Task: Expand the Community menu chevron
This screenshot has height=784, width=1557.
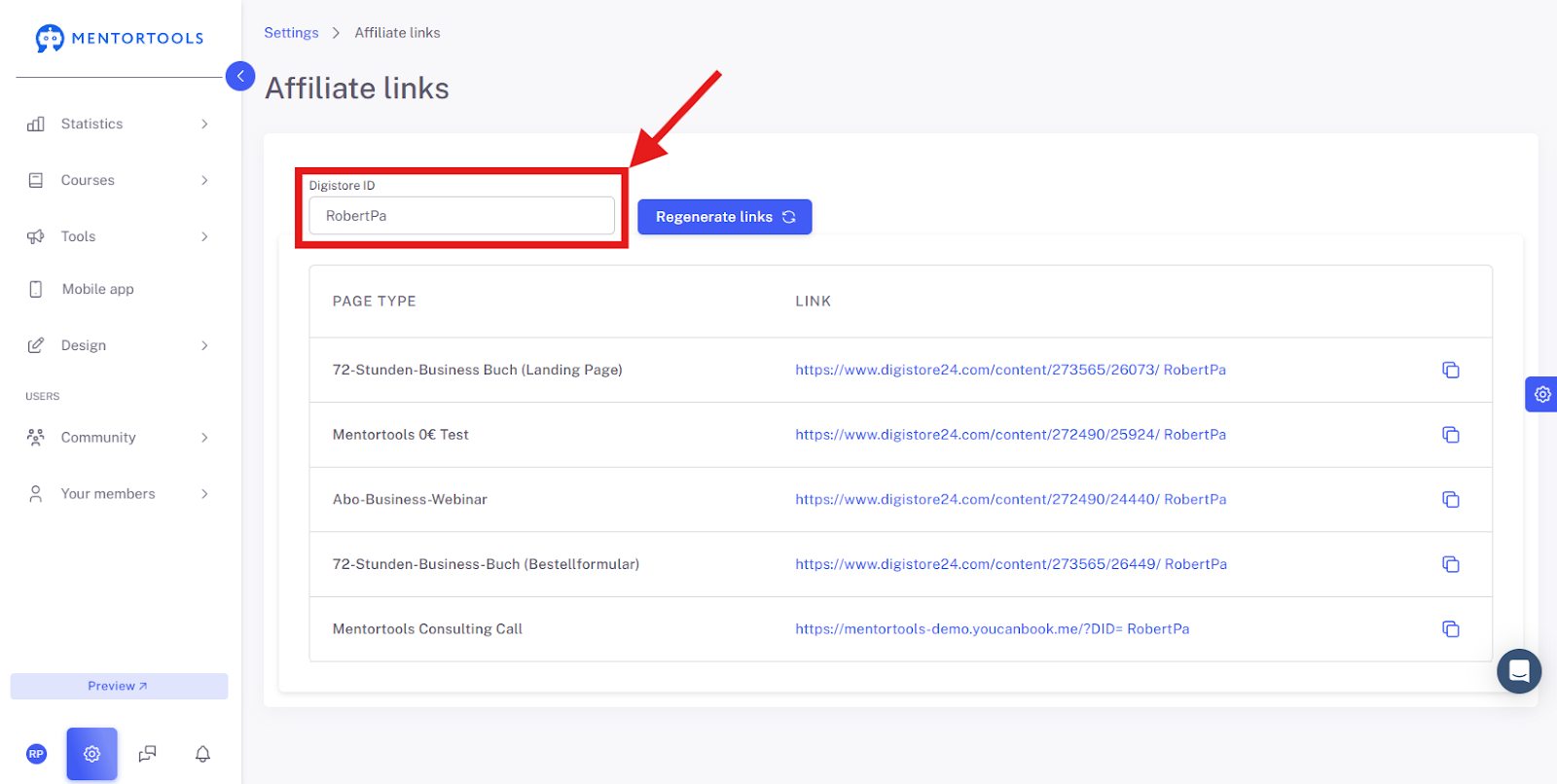Action: pyautogui.click(x=204, y=438)
